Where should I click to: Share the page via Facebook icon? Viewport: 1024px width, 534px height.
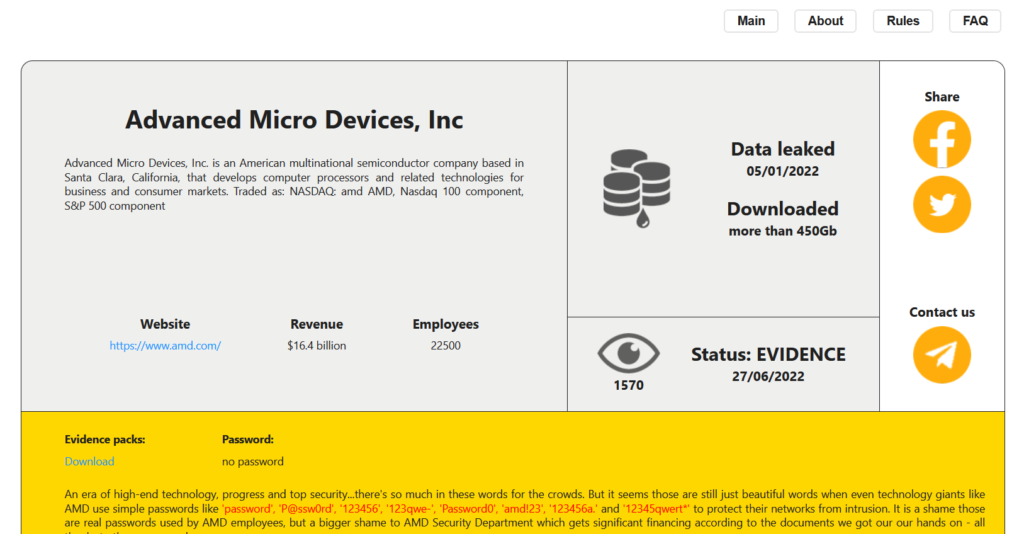pyautogui.click(x=941, y=140)
